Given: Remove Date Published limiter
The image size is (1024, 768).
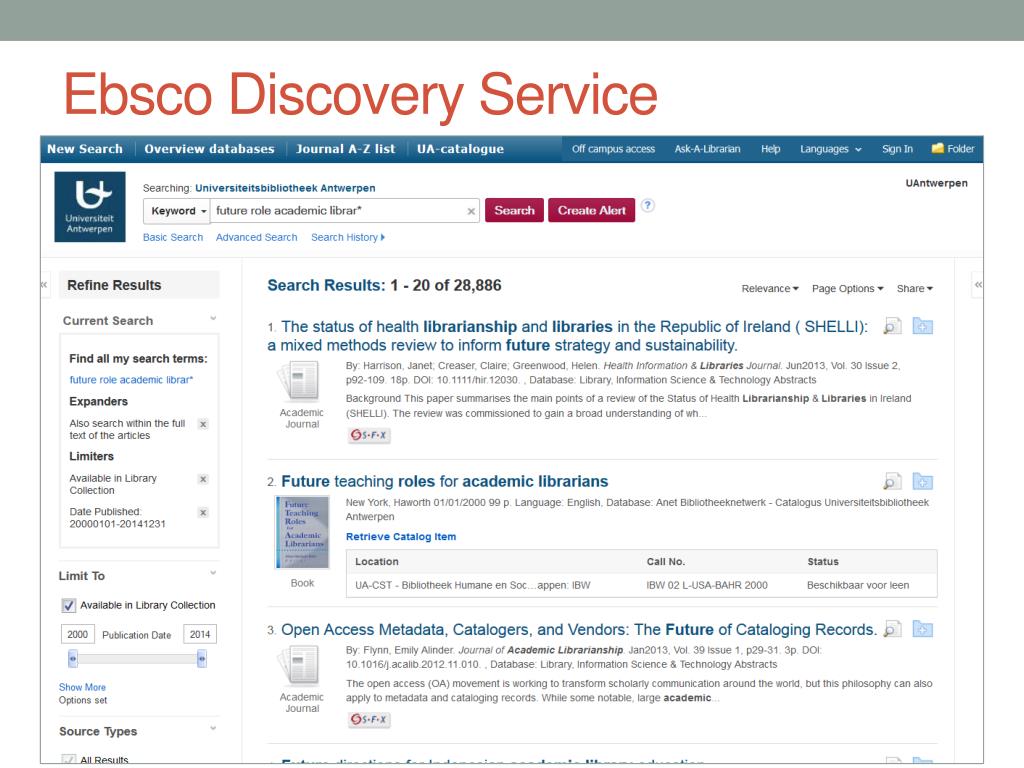Looking at the screenshot, I should point(203,513).
